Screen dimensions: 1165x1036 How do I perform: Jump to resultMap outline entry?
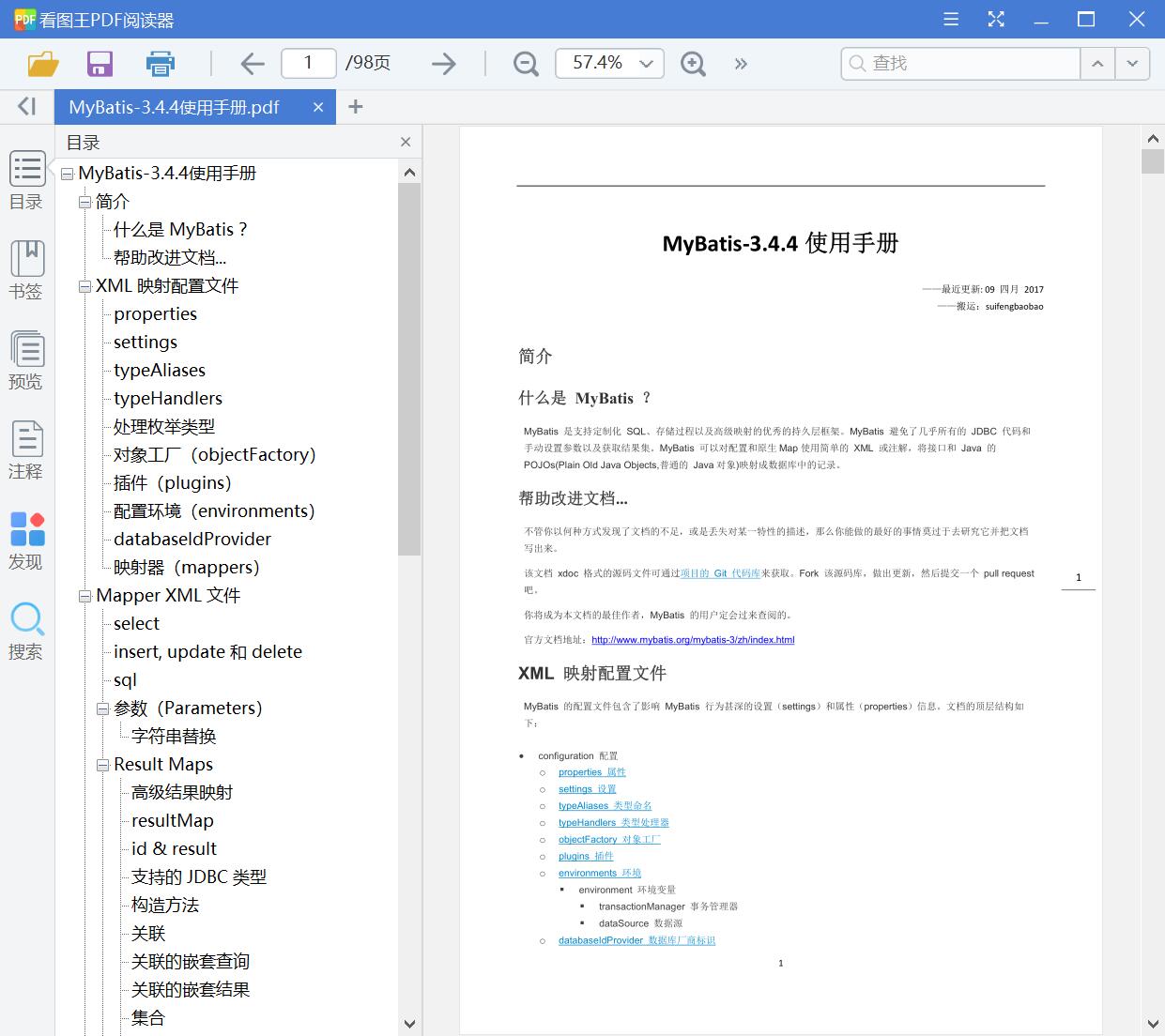point(173,821)
